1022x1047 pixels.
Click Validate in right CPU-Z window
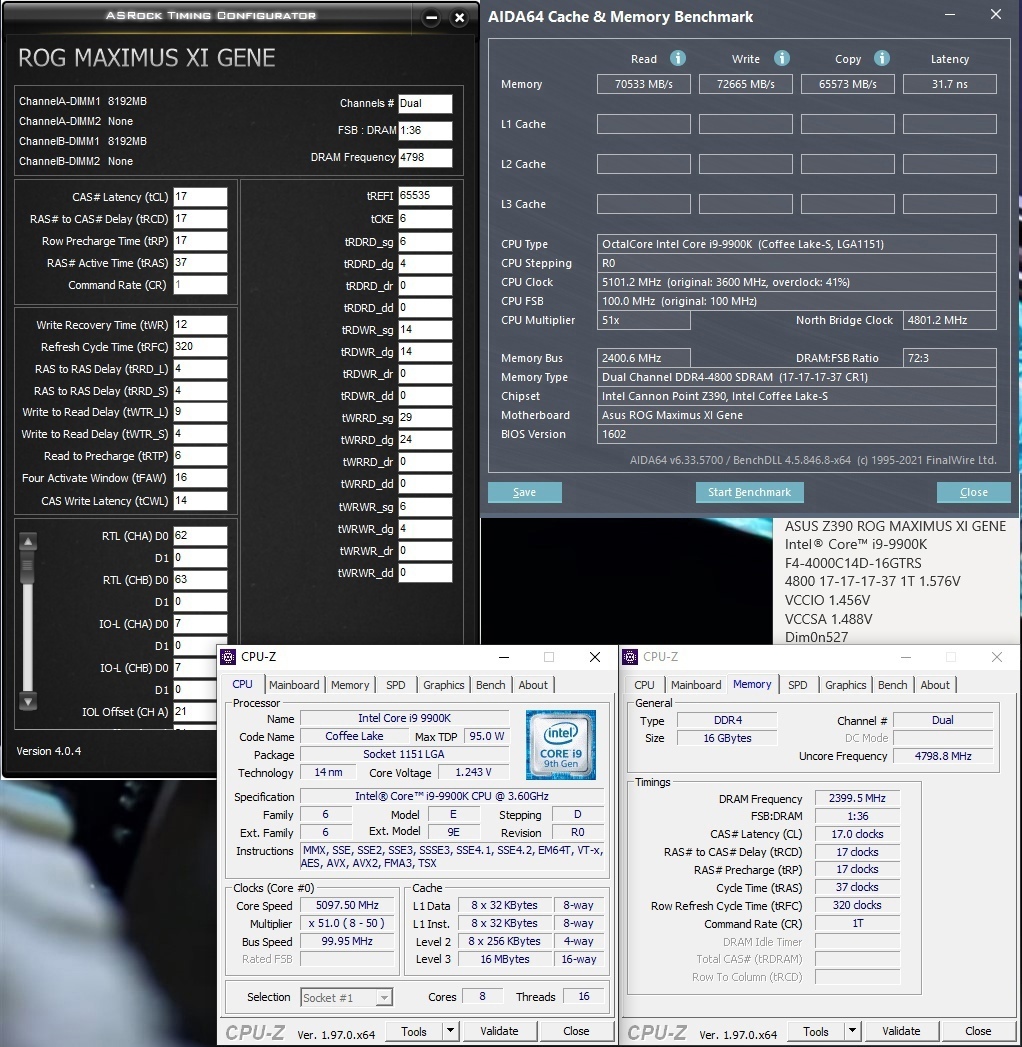pyautogui.click(x=901, y=1031)
